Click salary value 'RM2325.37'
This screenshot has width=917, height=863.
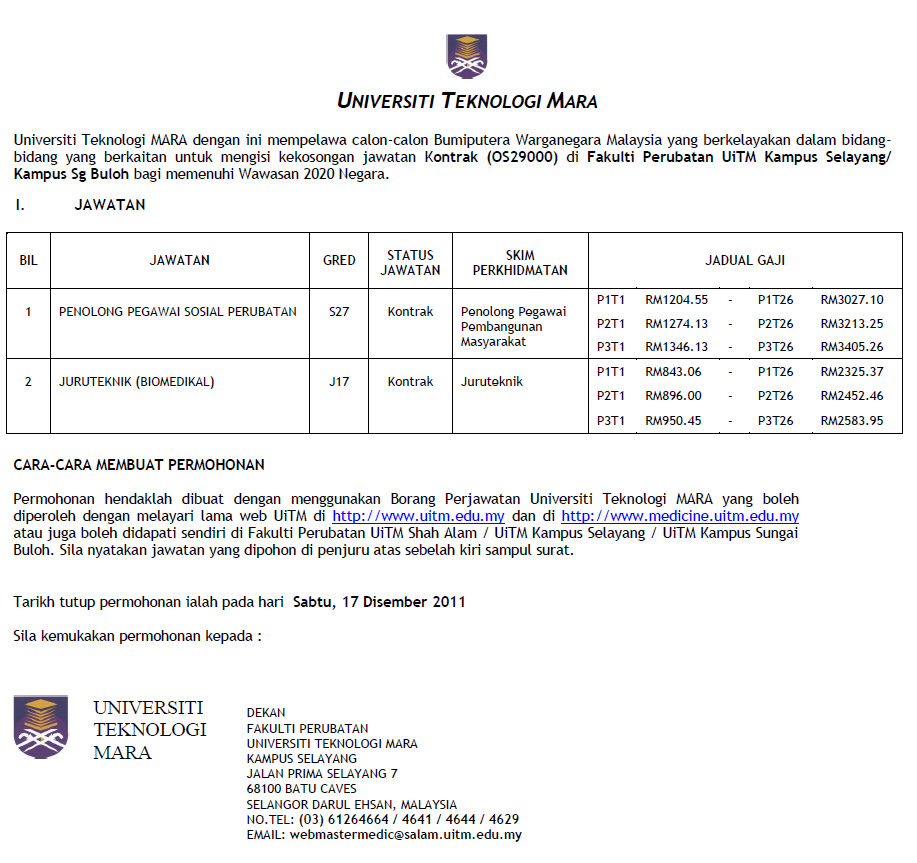(852, 372)
